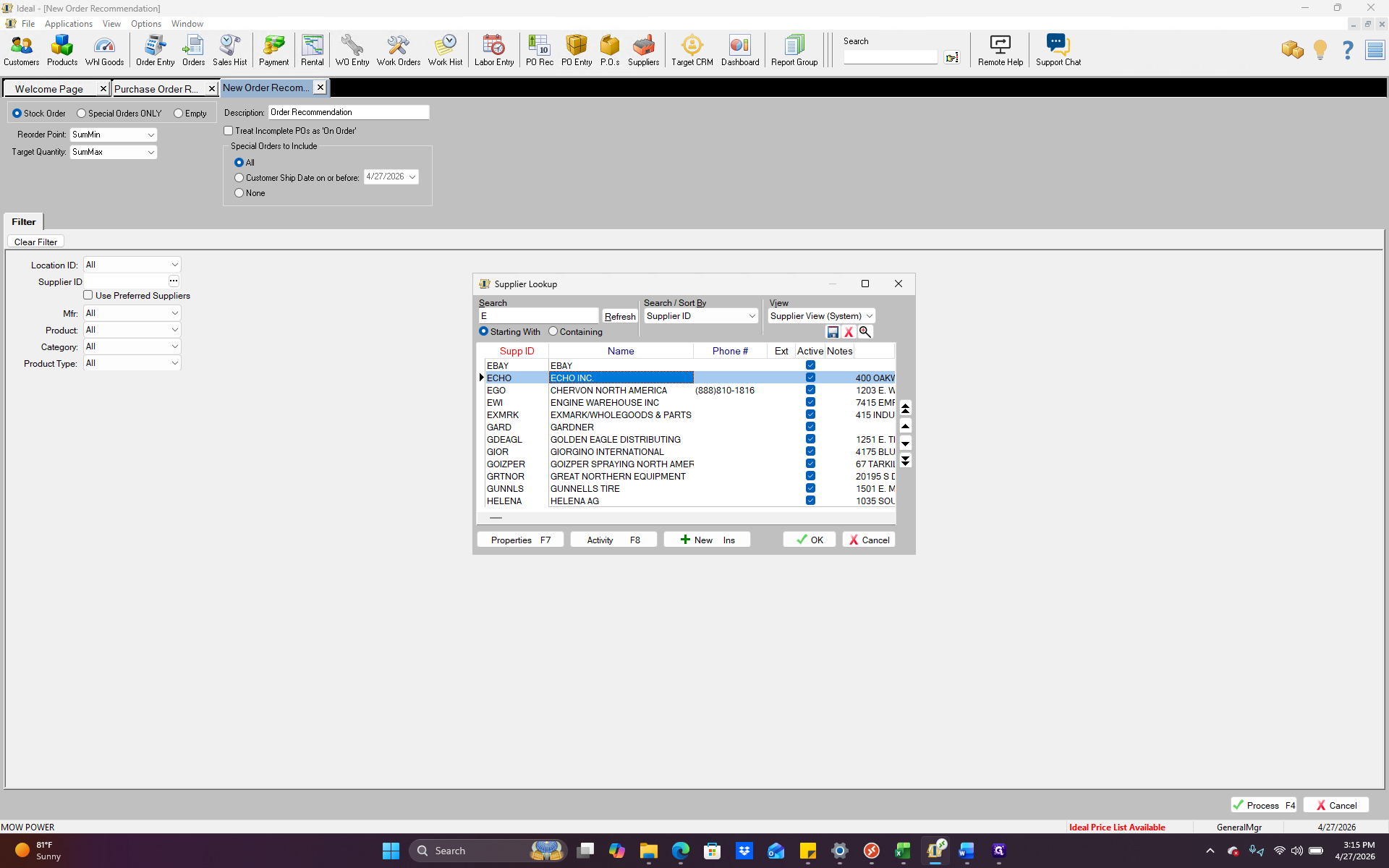Click Refresh in Supplier Lookup

[x=620, y=316]
